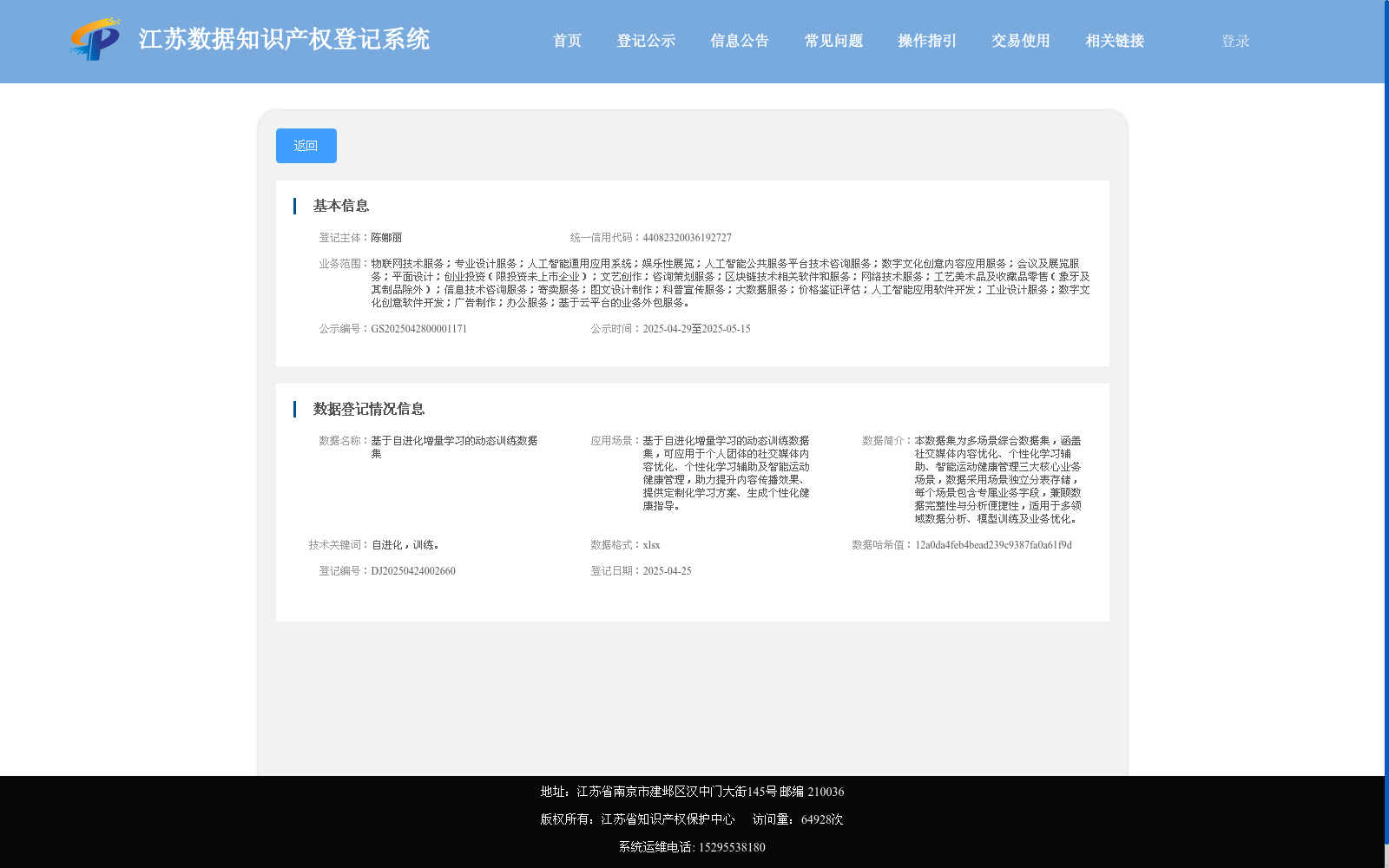Click the 应用场景 description paragraph
Viewport: 1389px width, 868px height.
coord(726,473)
